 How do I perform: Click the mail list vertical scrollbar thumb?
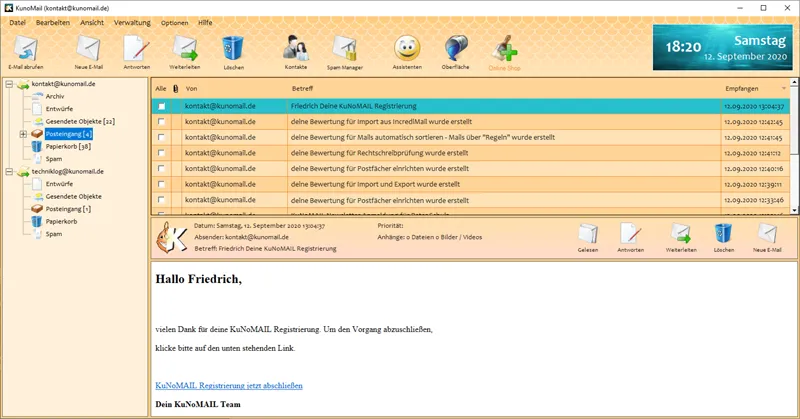tap(794, 120)
